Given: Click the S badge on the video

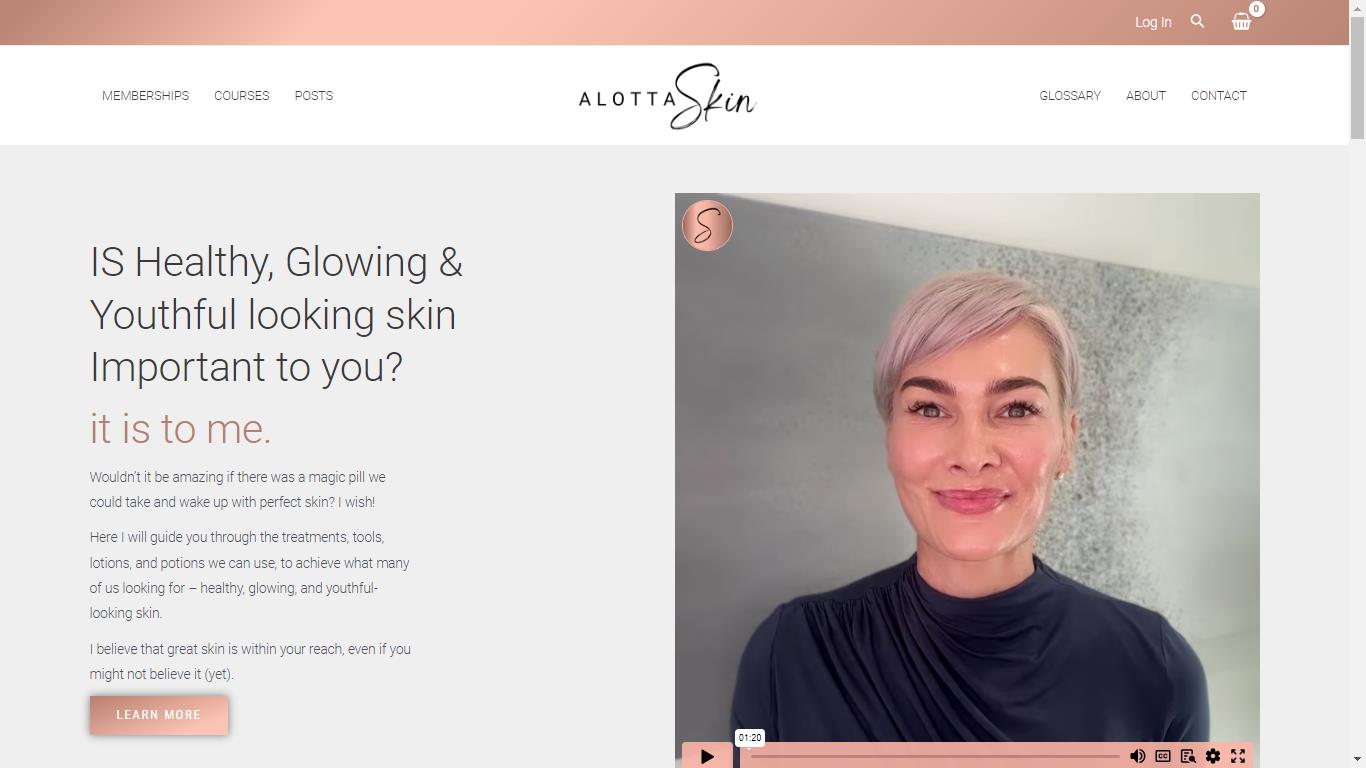Looking at the screenshot, I should tap(707, 225).
